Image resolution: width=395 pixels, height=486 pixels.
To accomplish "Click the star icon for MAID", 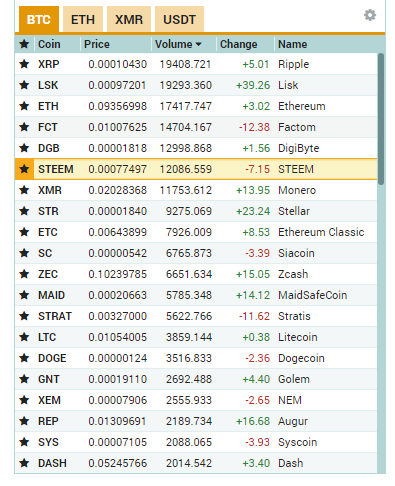I will click(x=24, y=295).
